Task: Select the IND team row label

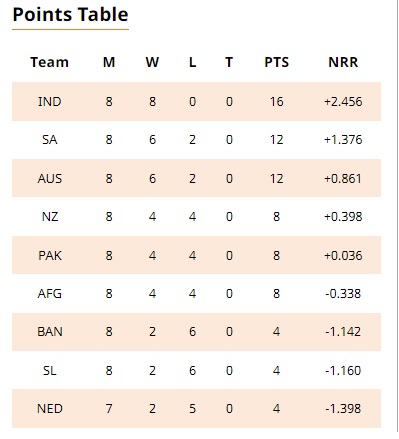Action: pos(50,102)
